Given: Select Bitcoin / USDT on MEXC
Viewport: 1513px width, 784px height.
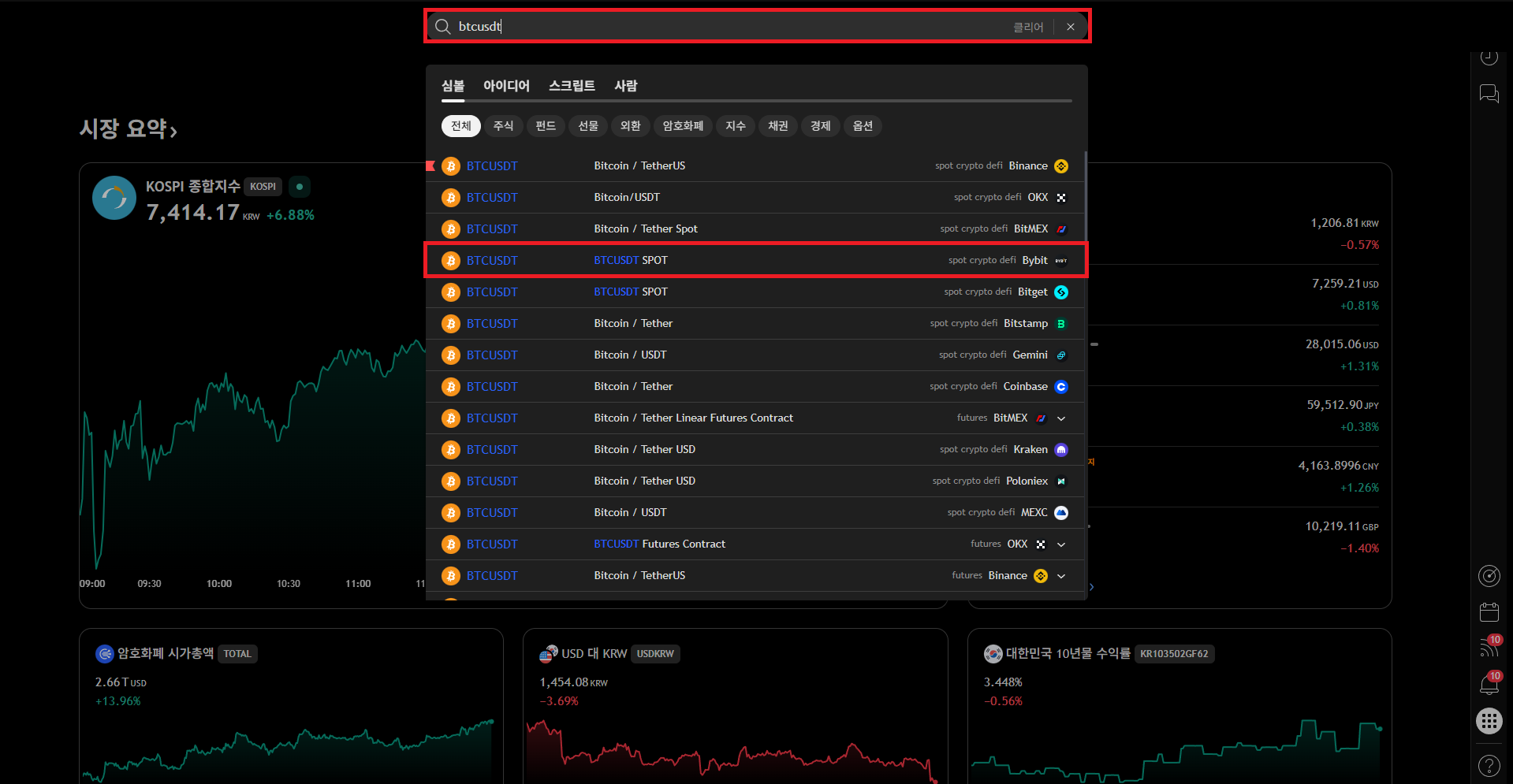Looking at the screenshot, I should [x=755, y=512].
